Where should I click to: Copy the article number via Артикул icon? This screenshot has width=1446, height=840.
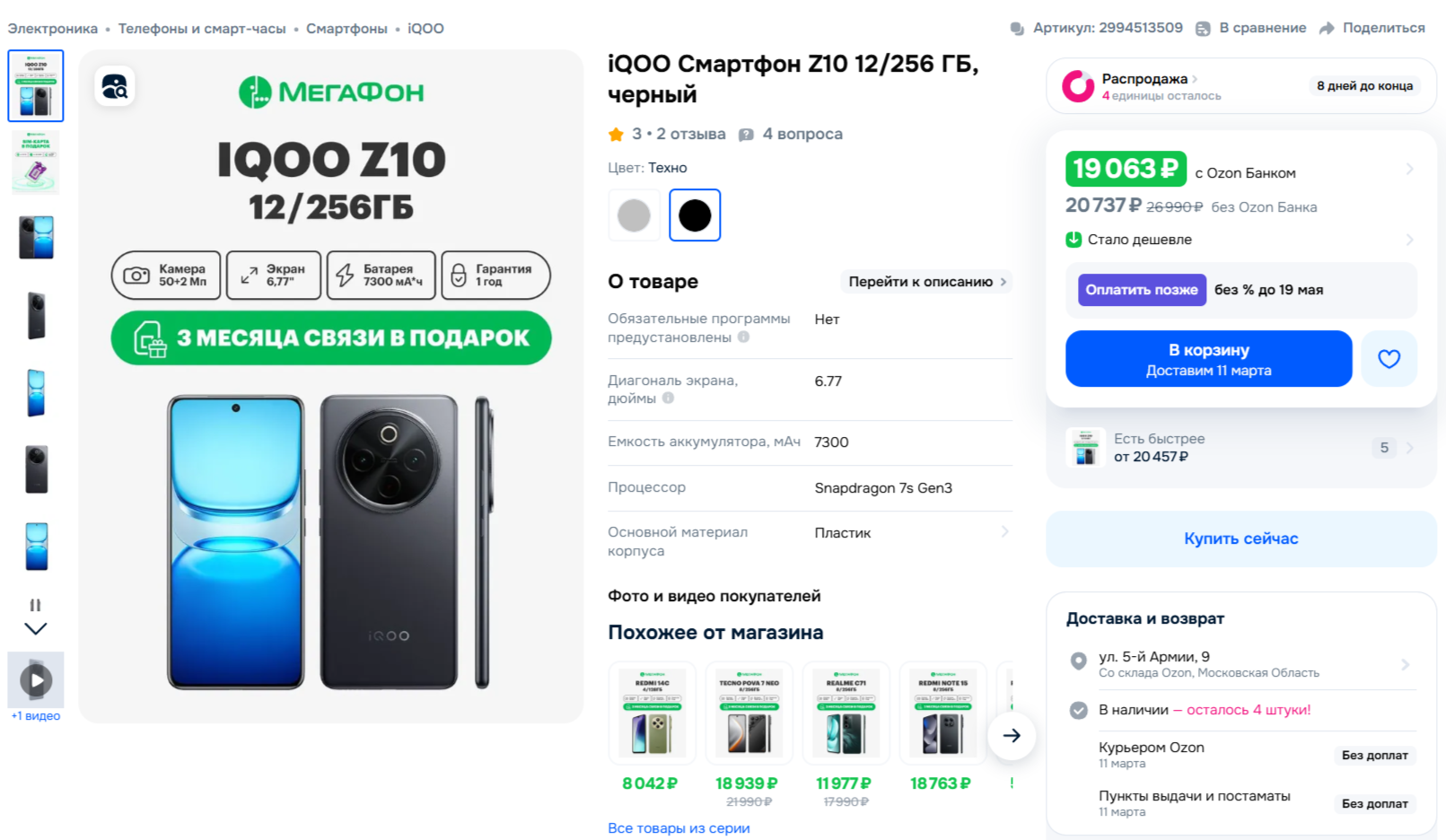tap(1017, 29)
